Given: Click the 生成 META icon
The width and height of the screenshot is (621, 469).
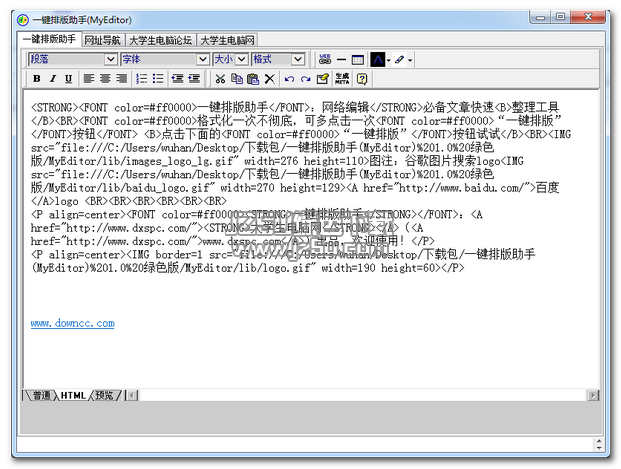Looking at the screenshot, I should click(x=342, y=79).
